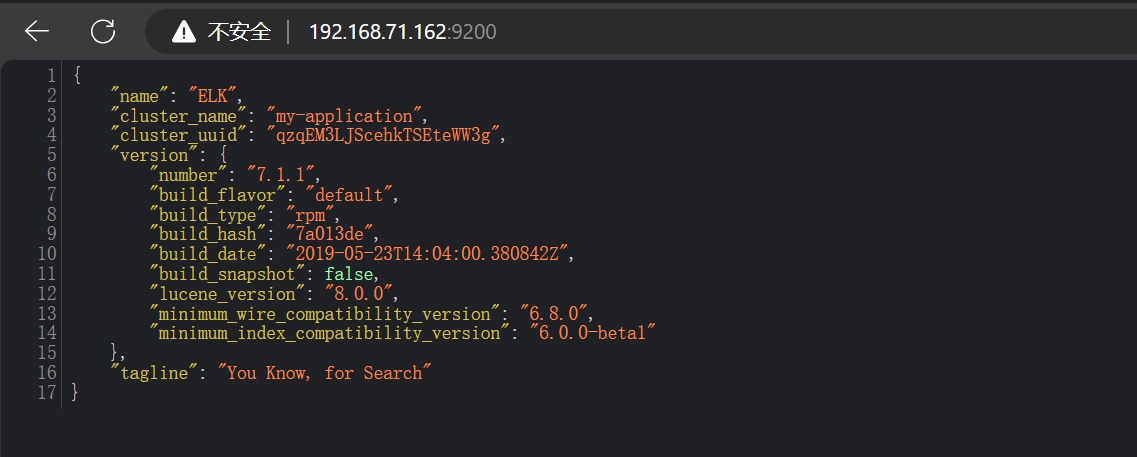
Task: Select the "ELK" value
Action: tap(212, 96)
